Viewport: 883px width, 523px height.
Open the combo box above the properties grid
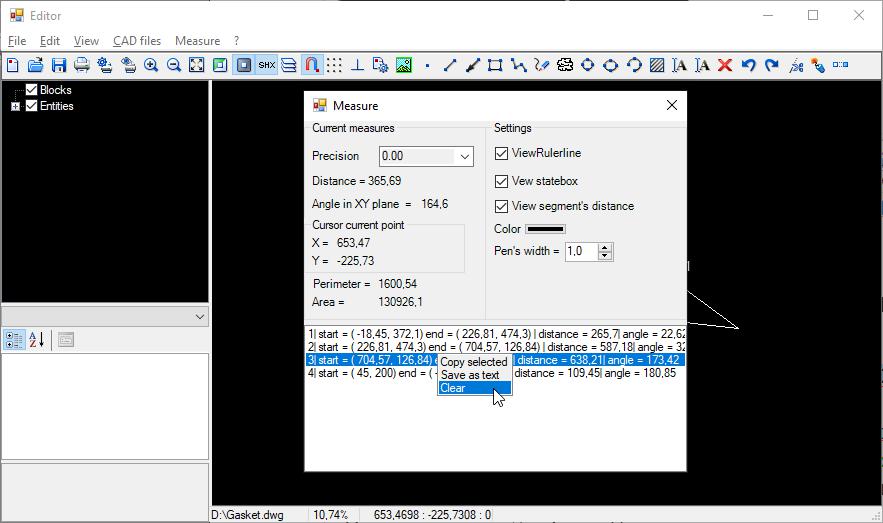[199, 316]
